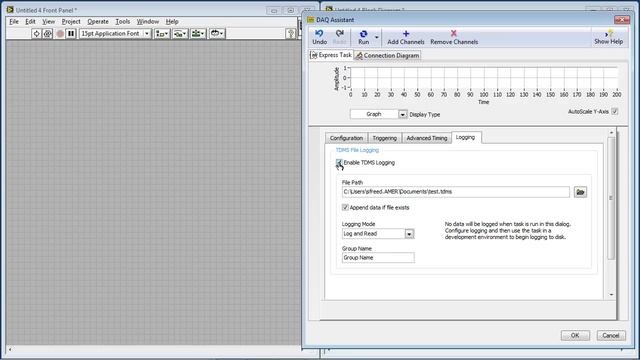Click Add Channels plus icon
Image resolution: width=640 pixels, height=360 pixels.
tap(406, 33)
